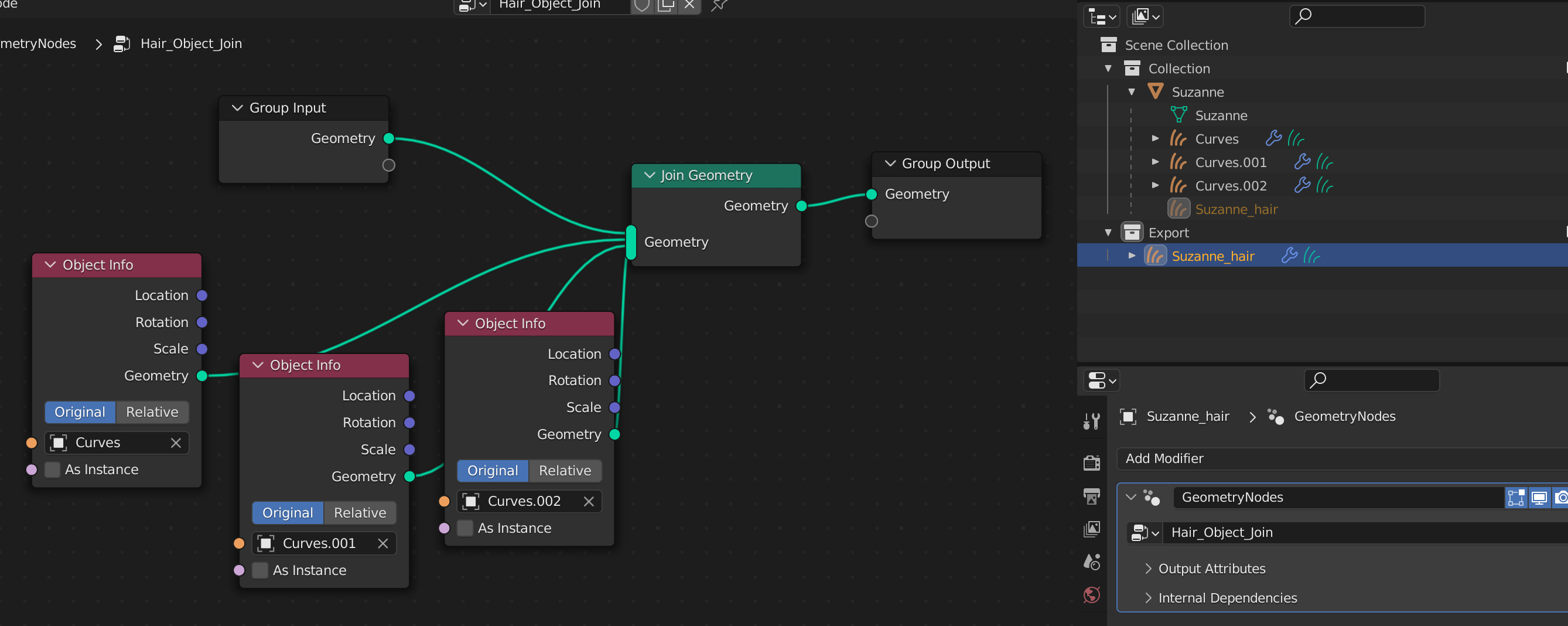Open the Curves.002 object picker field

[530, 501]
